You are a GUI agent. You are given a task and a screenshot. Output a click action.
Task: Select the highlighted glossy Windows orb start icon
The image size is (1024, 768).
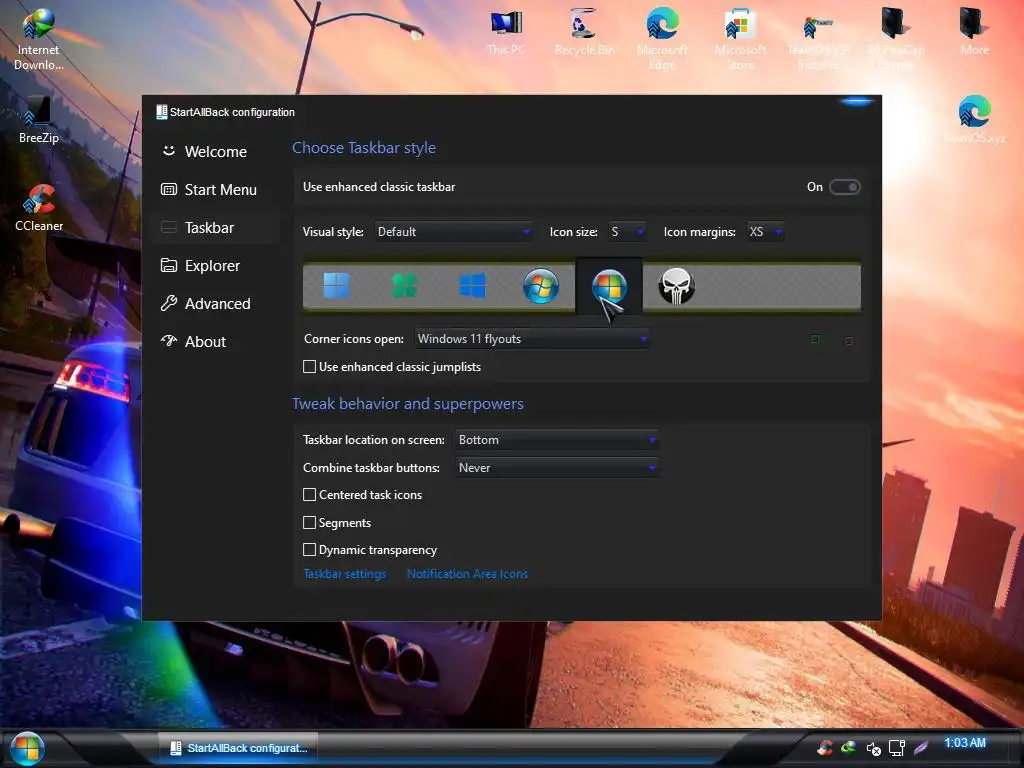pos(609,286)
